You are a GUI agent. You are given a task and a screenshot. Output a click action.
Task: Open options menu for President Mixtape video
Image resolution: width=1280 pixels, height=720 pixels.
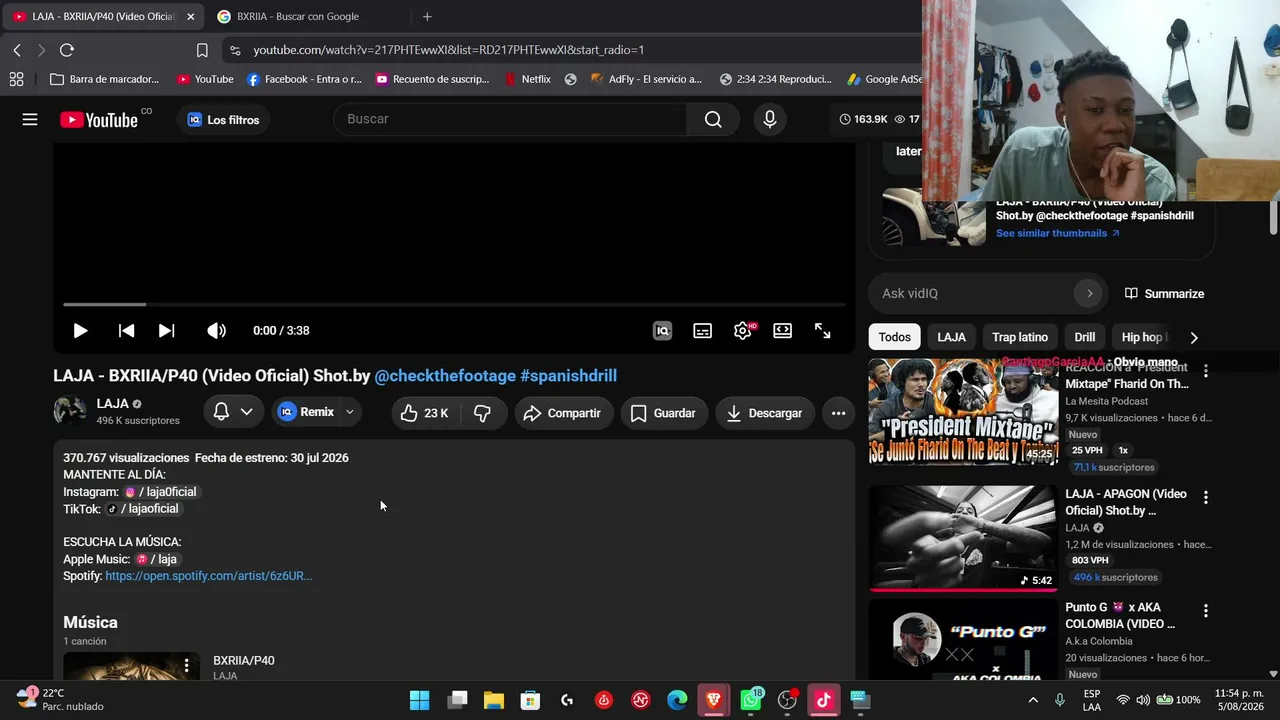(x=1206, y=371)
